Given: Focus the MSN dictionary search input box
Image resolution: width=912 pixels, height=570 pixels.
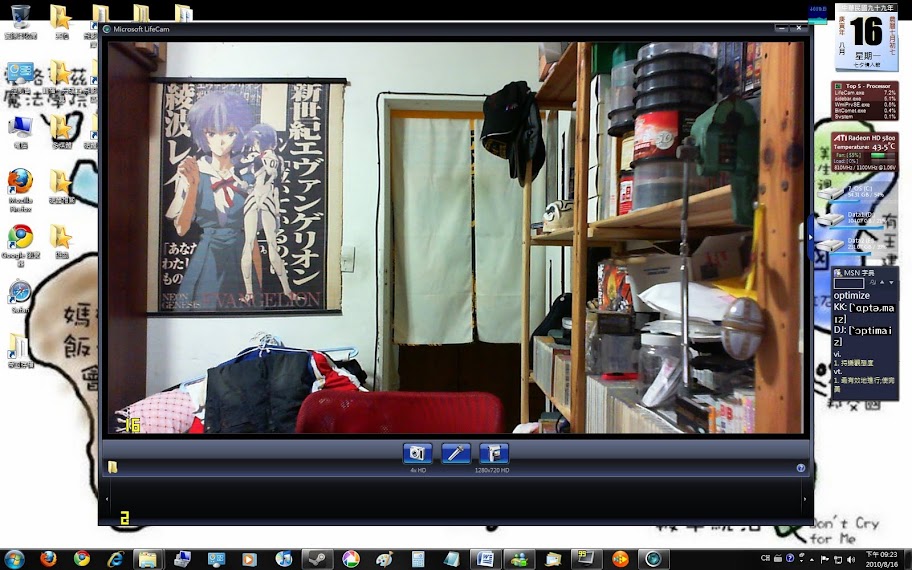Looking at the screenshot, I should click(849, 283).
